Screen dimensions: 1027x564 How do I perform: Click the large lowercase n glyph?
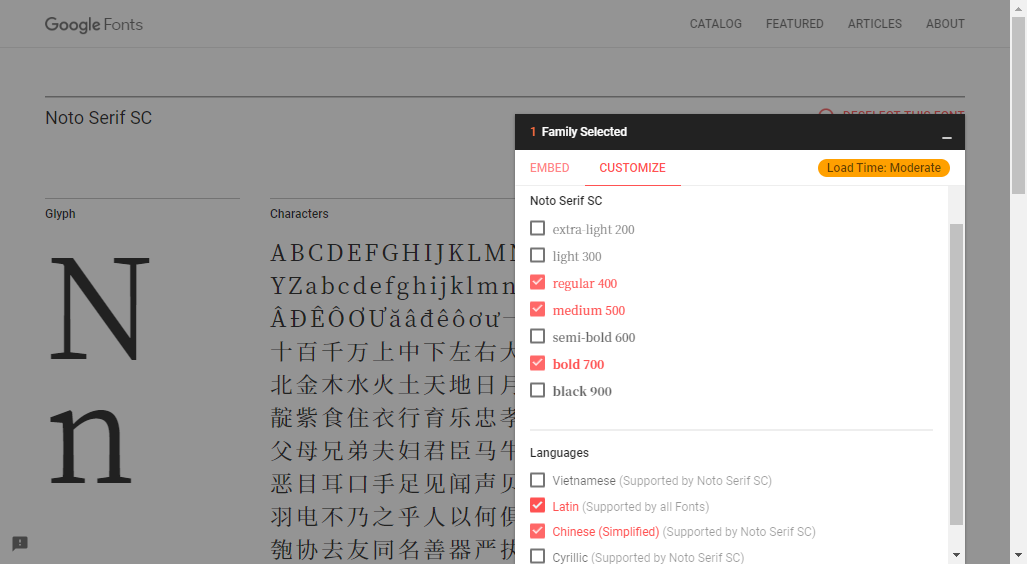tap(91, 445)
